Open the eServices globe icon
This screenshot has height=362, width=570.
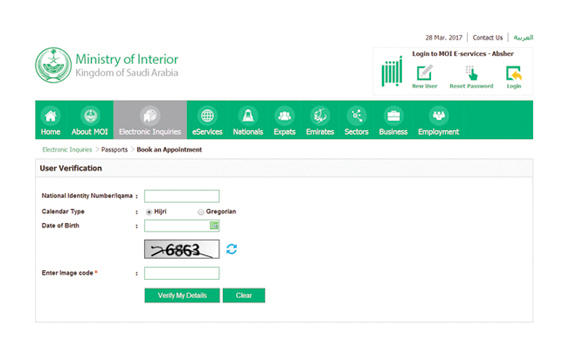207,116
